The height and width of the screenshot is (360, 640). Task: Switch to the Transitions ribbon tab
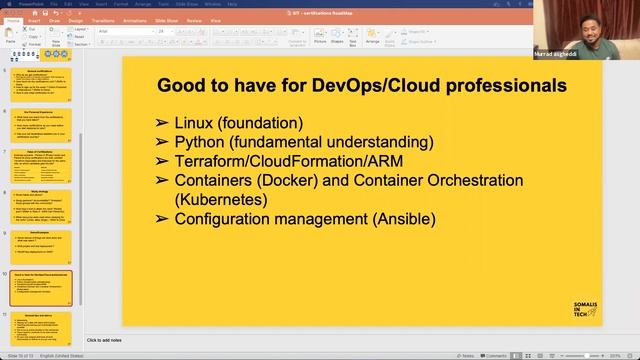(103, 20)
